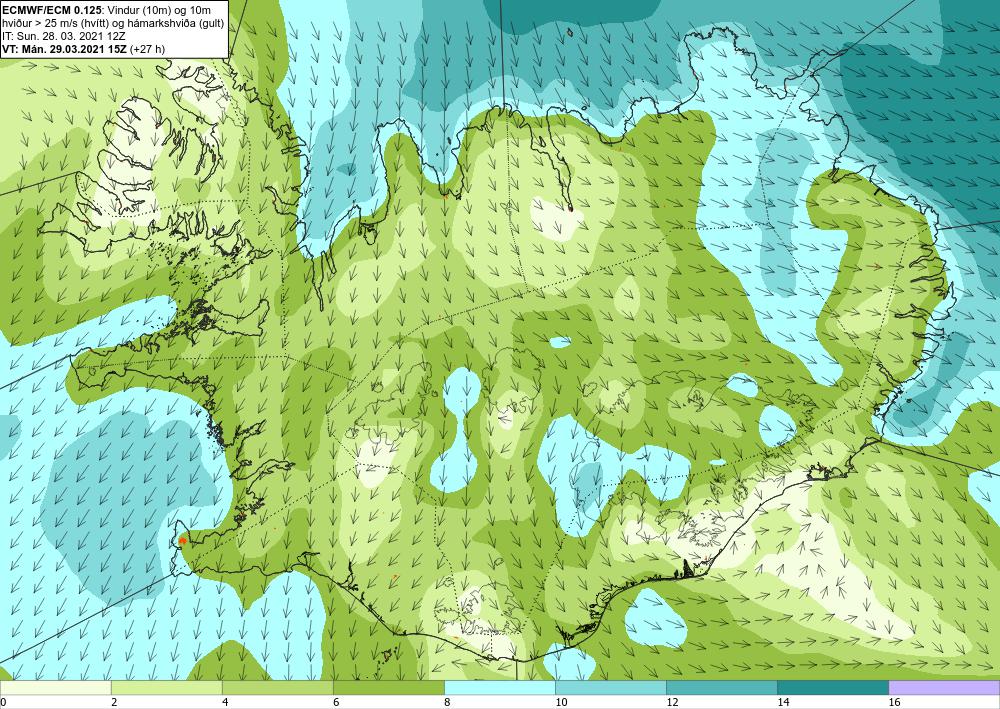Image resolution: width=1000 pixels, height=709 pixels.
Task: Click the light green legend swatch between 2 and 4
Action: pos(167,687)
